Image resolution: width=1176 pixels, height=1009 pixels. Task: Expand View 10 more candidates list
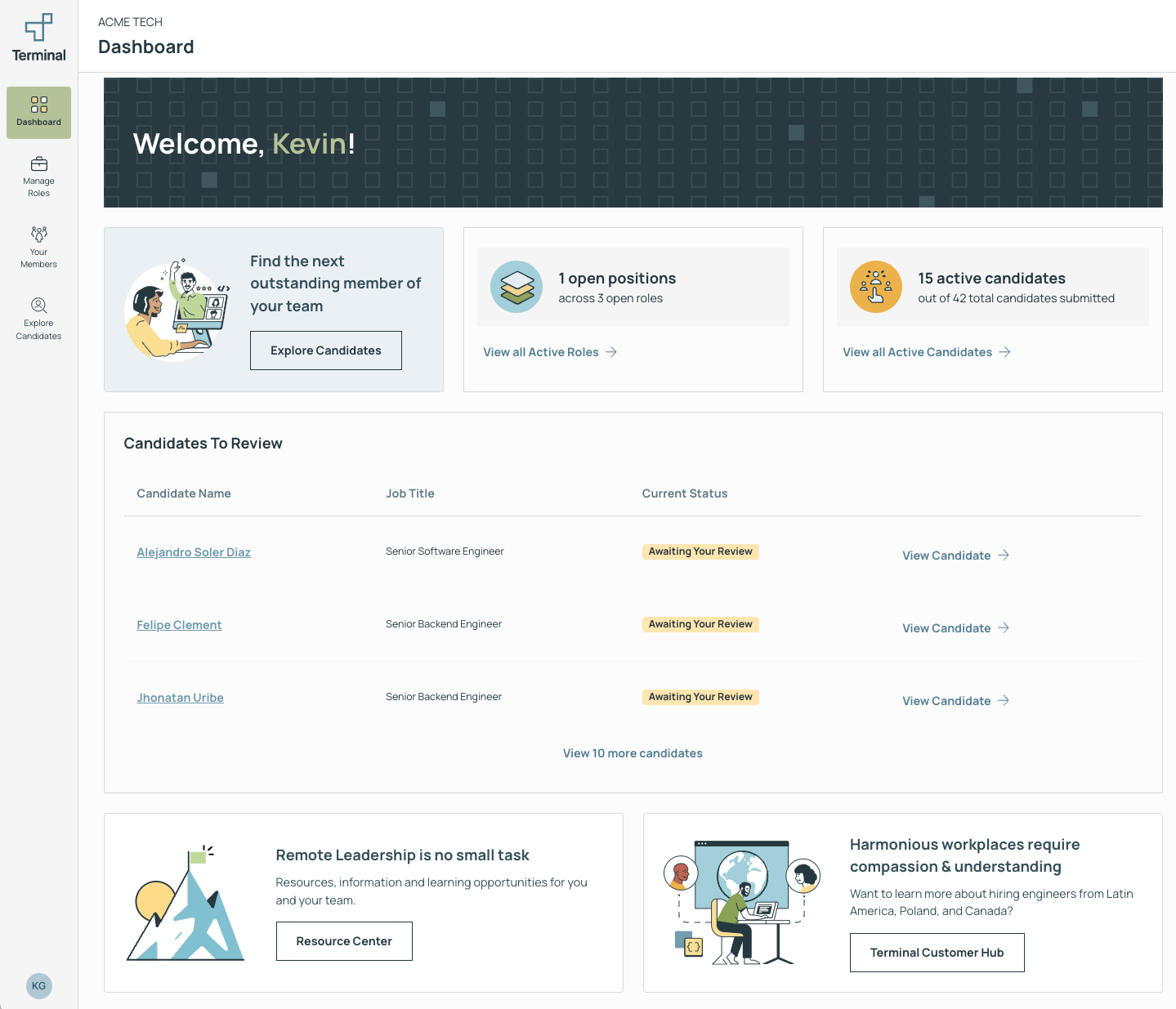(x=633, y=752)
